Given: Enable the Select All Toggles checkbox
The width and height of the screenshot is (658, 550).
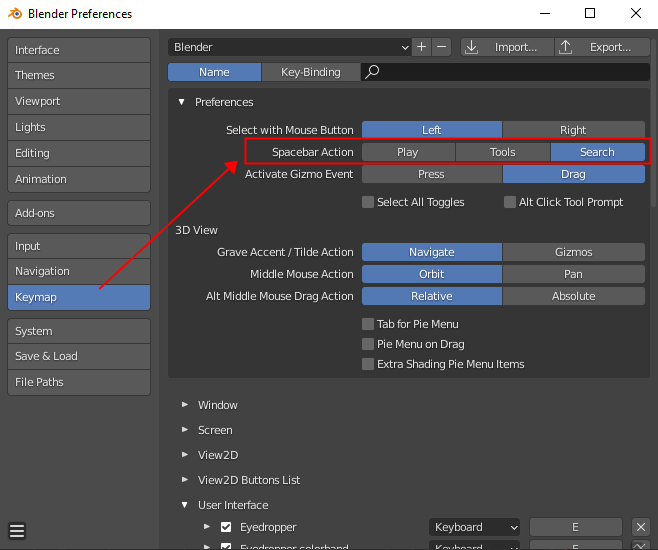Looking at the screenshot, I should [368, 202].
